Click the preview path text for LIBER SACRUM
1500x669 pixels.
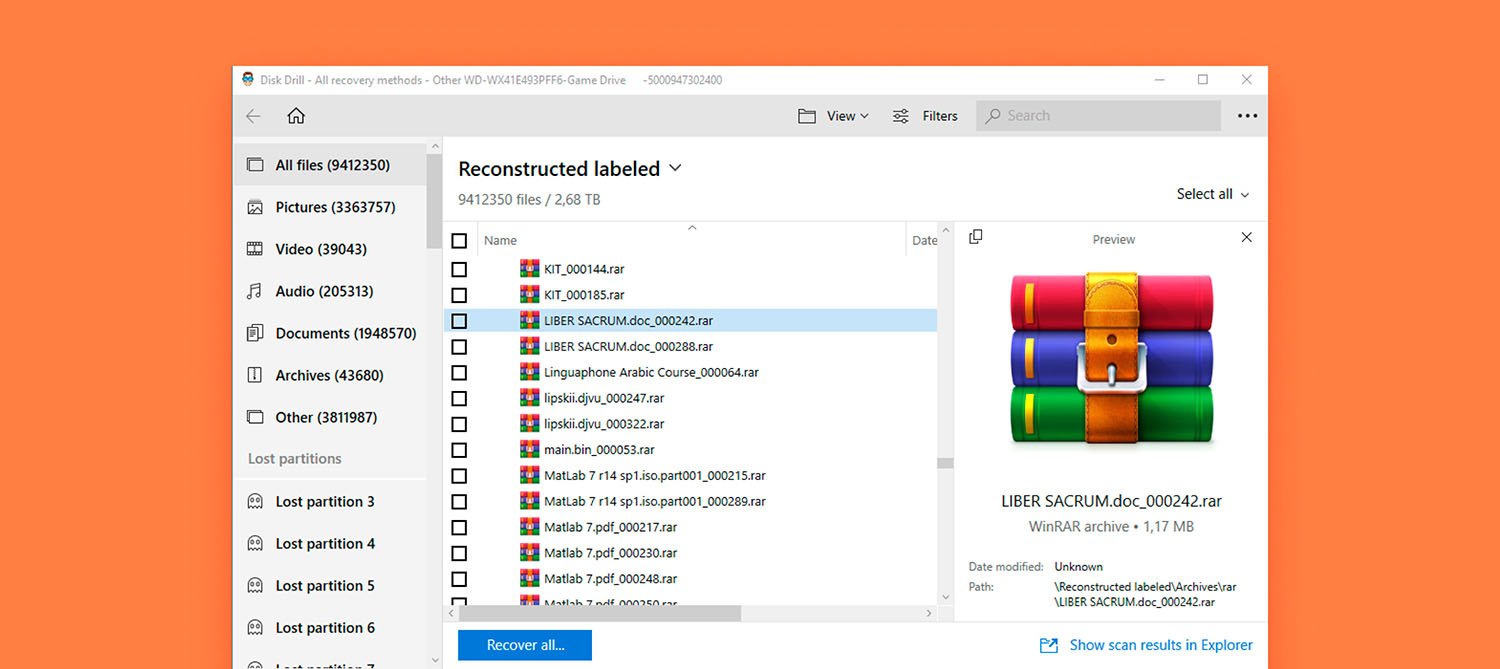(x=1145, y=594)
